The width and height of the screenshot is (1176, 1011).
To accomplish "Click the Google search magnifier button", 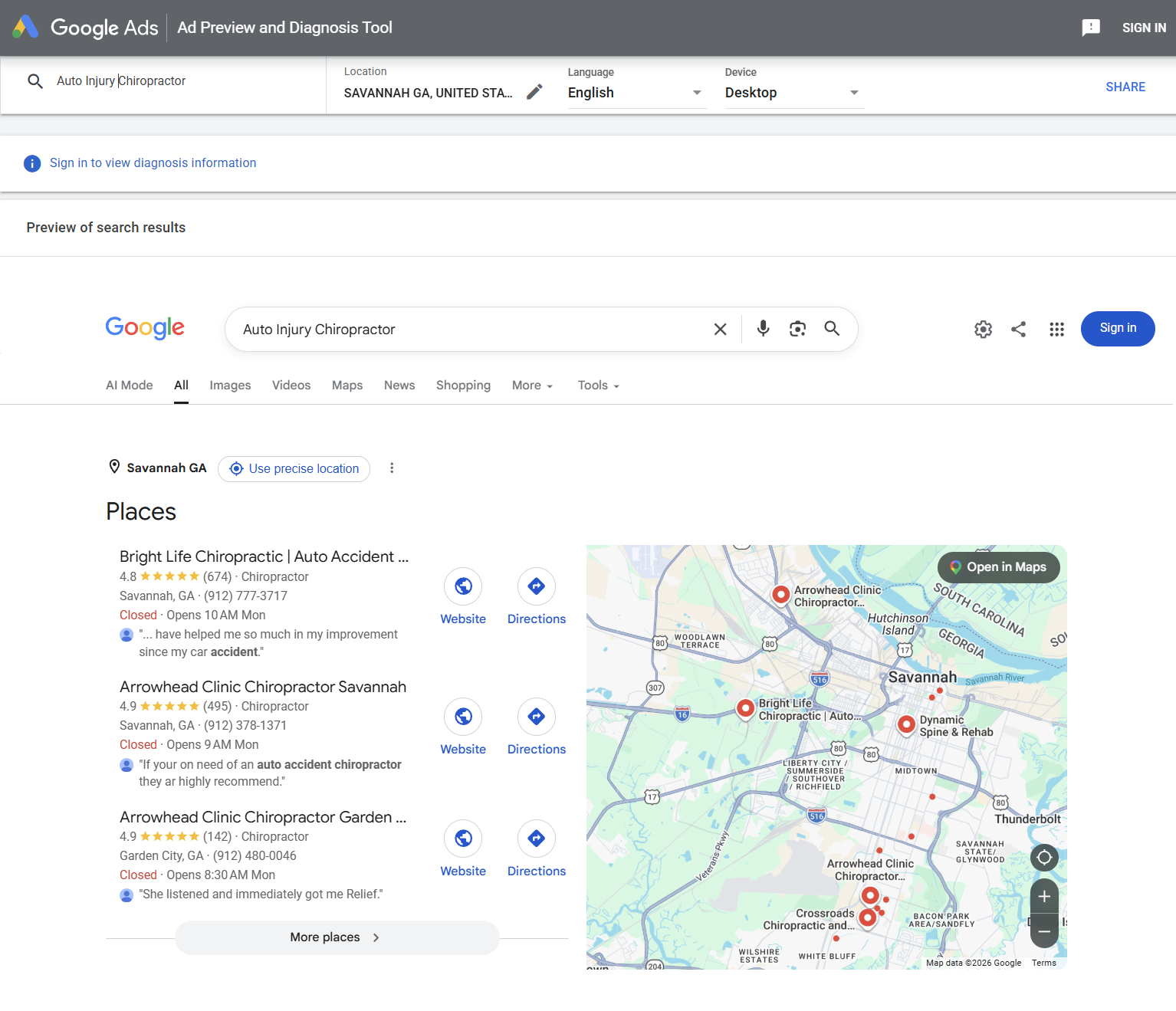I will coord(832,329).
